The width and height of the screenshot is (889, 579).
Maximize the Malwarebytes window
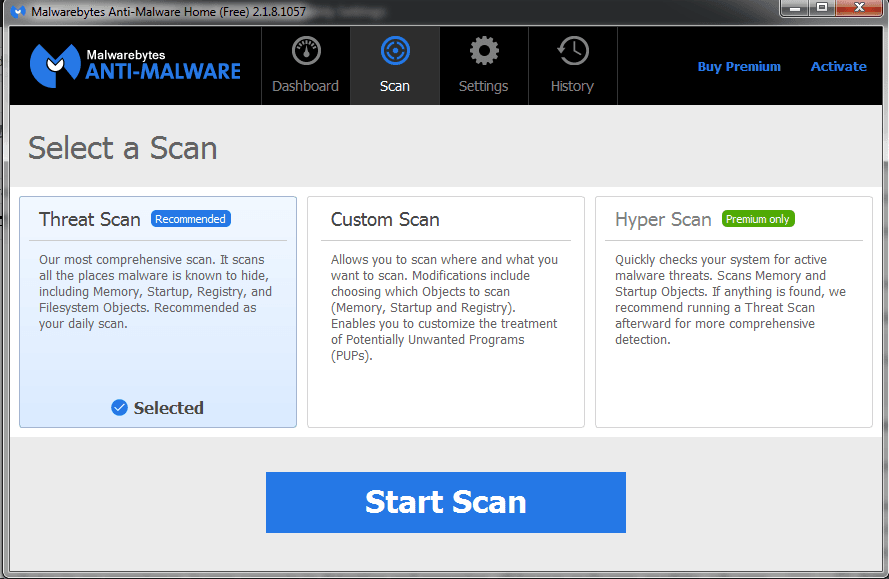pyautogui.click(x=822, y=8)
